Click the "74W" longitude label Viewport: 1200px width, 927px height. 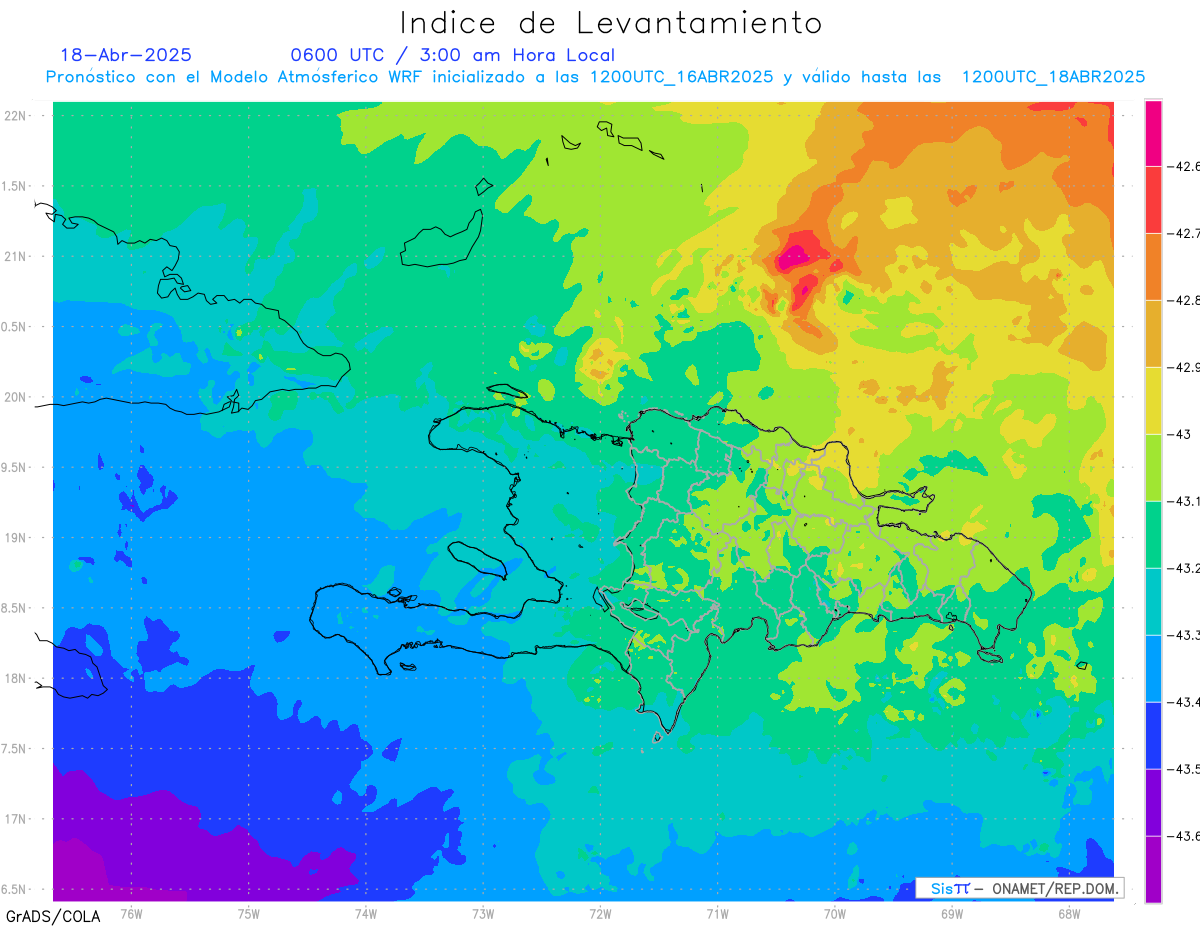[x=365, y=912]
